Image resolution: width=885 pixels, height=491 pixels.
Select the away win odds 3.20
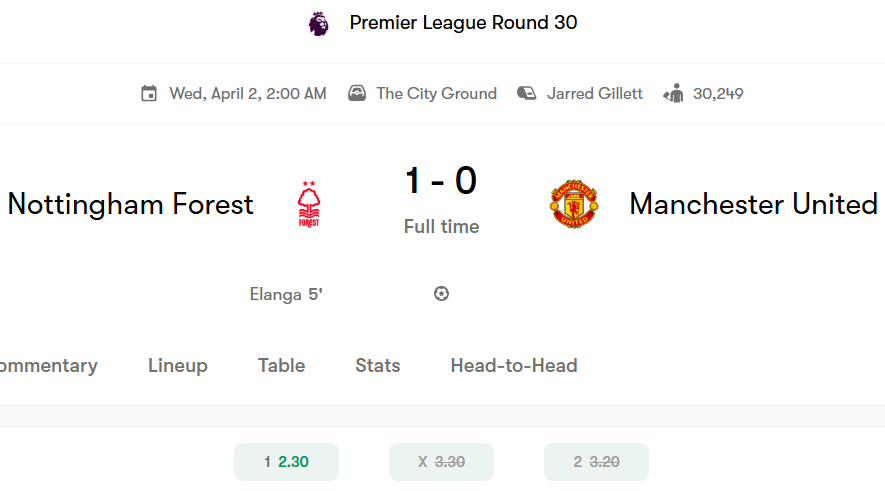[x=596, y=462]
